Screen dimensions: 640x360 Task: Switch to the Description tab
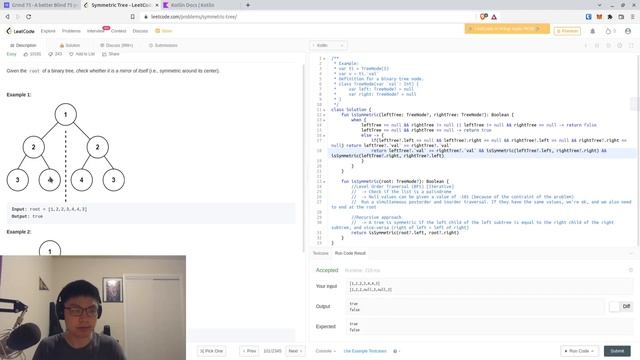click(23, 45)
